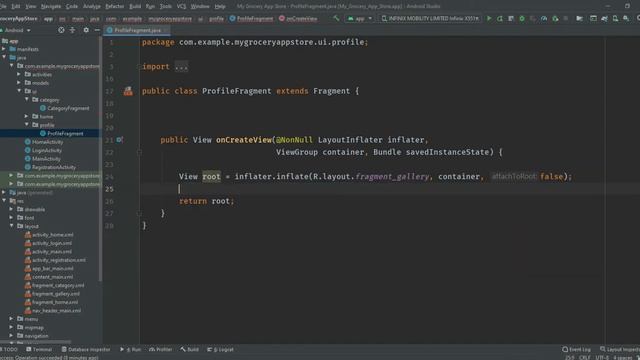Open the Window menu
The image size is (640, 360).
pos(200,6)
